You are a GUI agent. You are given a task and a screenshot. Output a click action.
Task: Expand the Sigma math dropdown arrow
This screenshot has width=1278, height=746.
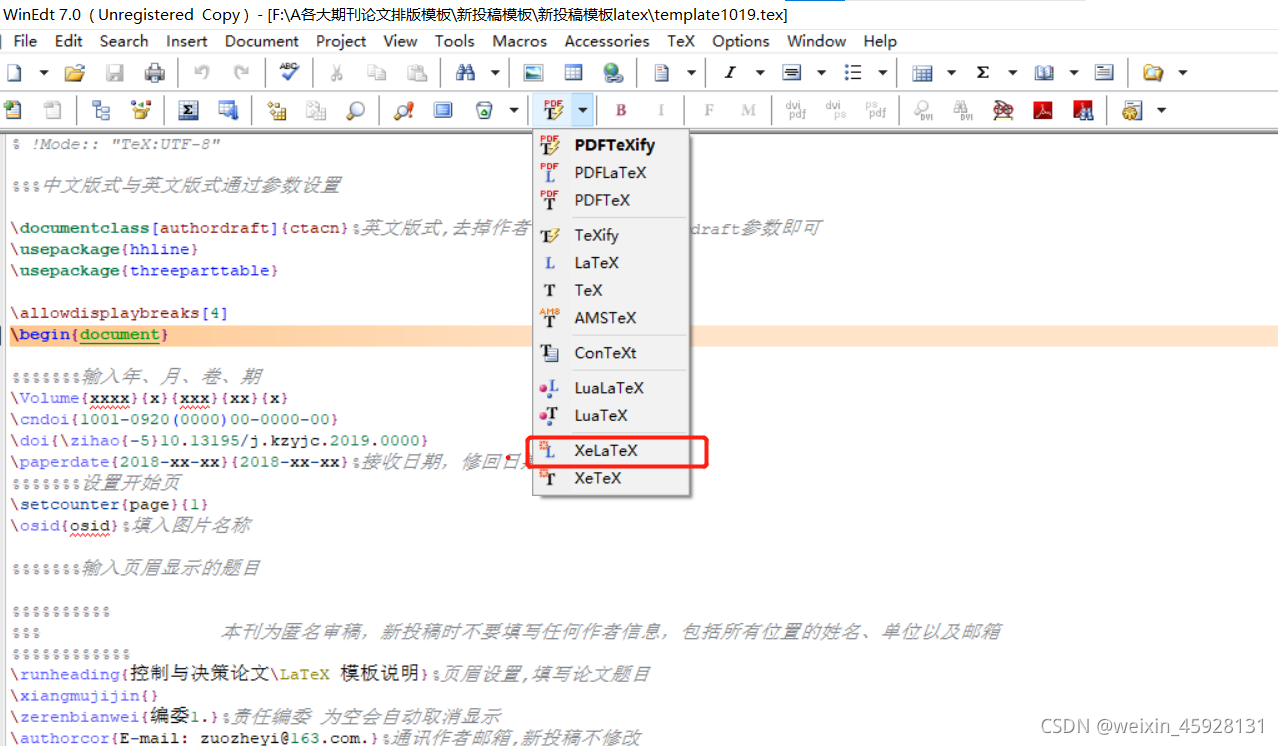(1012, 73)
